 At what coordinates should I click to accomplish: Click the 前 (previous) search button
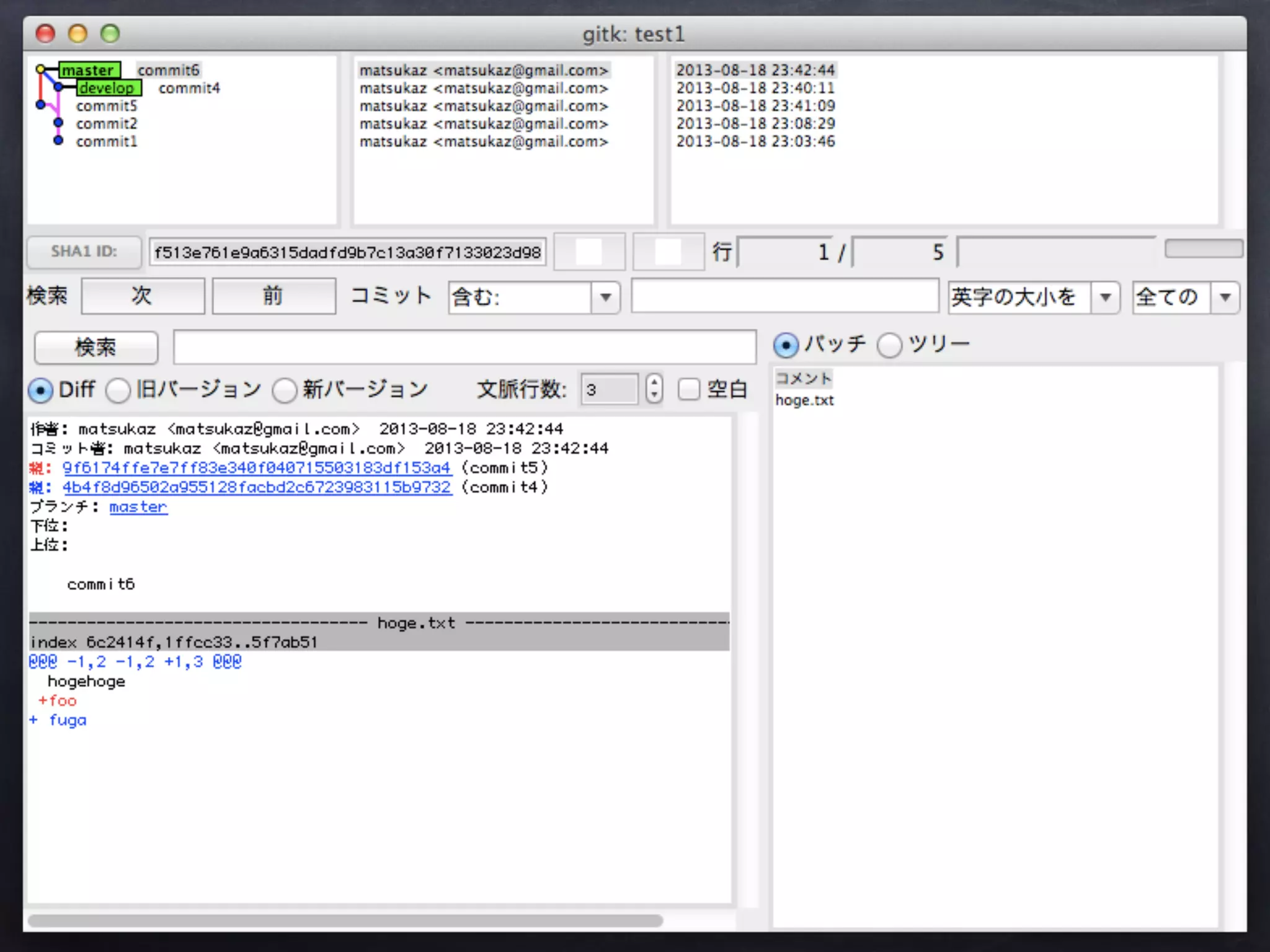tap(274, 296)
